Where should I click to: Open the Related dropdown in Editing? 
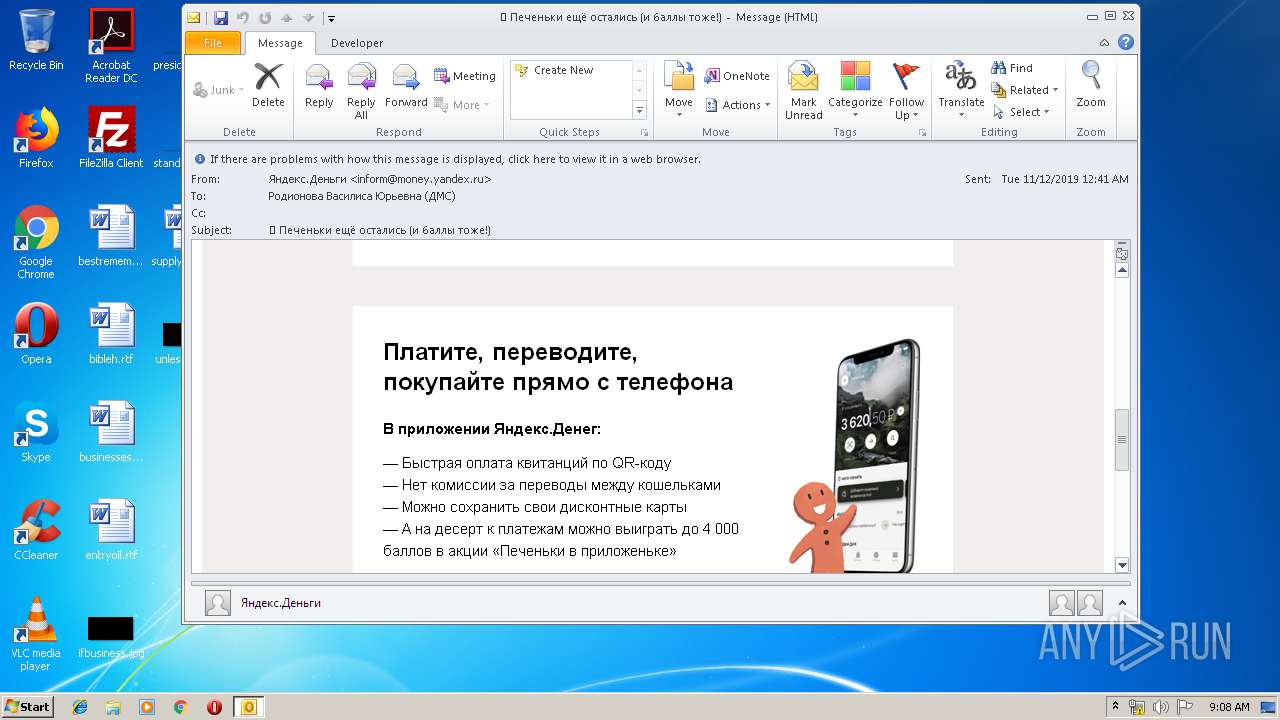1025,90
